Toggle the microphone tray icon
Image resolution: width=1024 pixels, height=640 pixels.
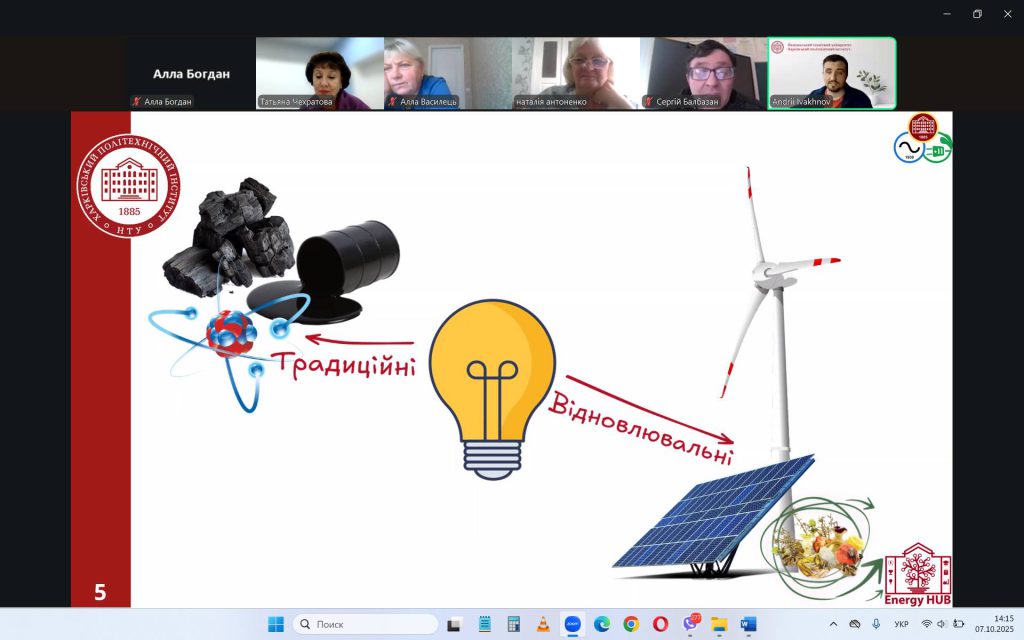tap(876, 624)
